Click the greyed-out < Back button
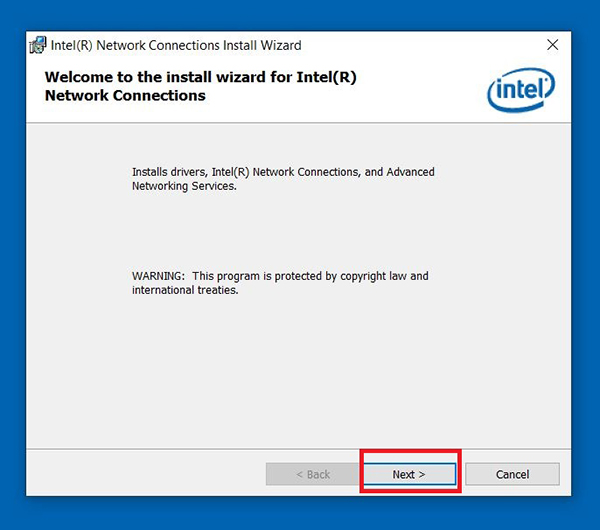The height and width of the screenshot is (530, 600). 313,474
